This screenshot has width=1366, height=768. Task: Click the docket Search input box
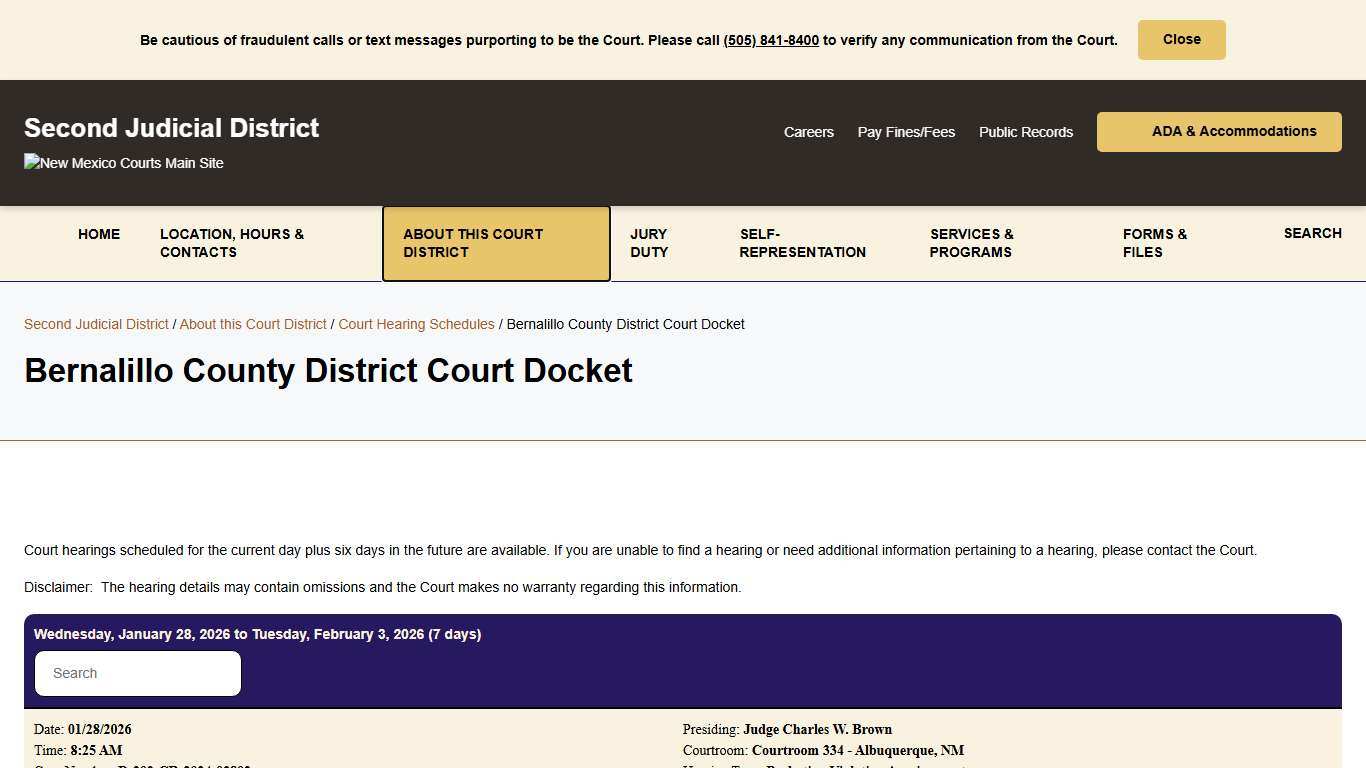(x=137, y=673)
